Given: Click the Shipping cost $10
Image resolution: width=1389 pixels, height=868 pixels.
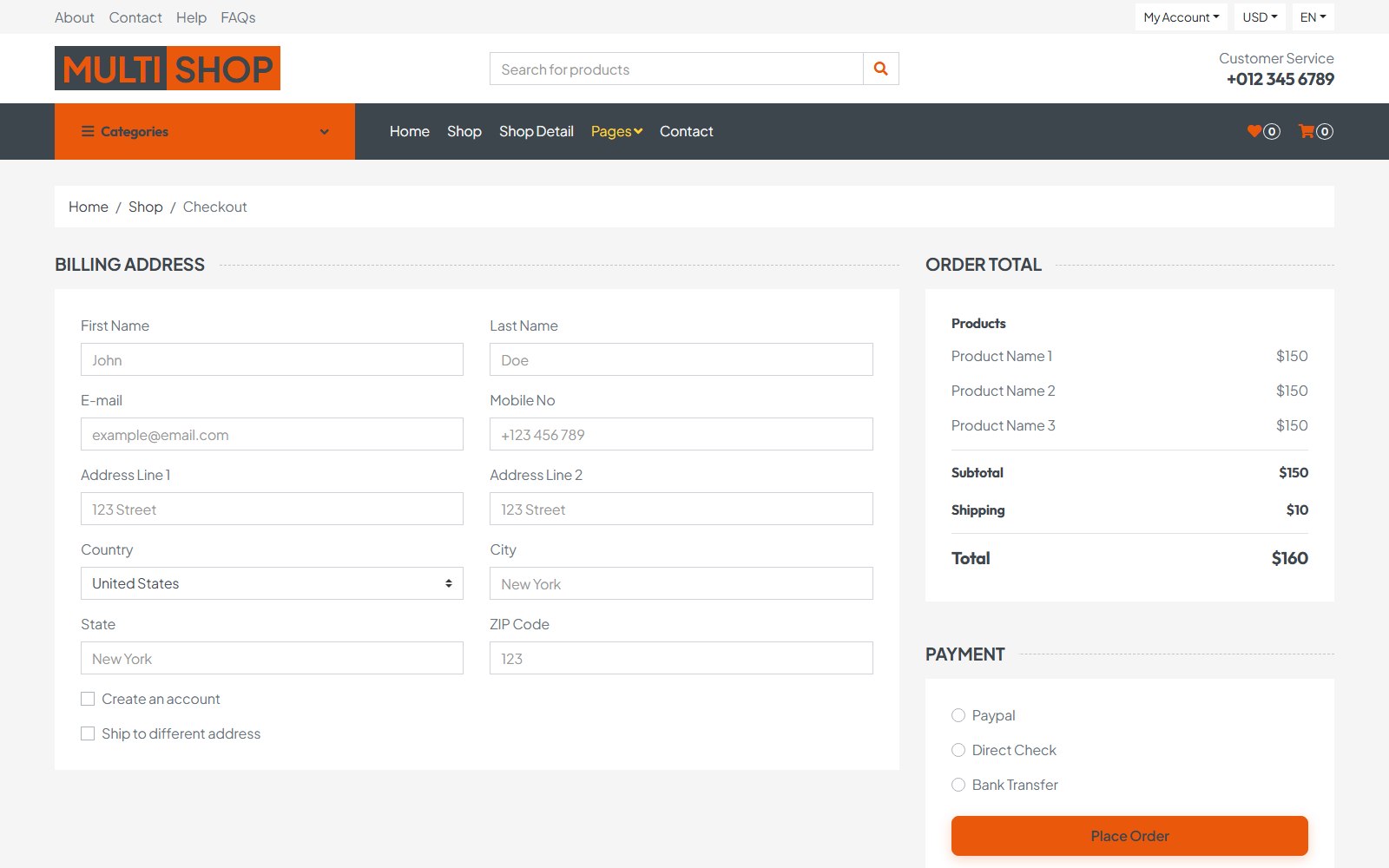Looking at the screenshot, I should (1297, 510).
